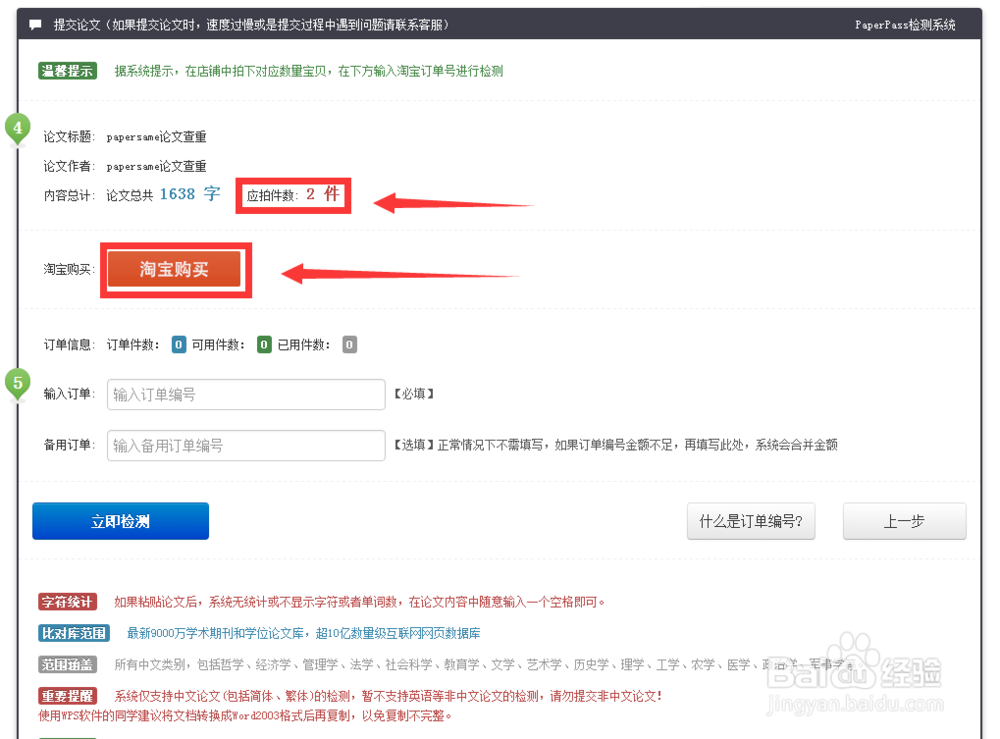Click the 1638 字 word count text
Viewport: 1000px width, 739px height.
click(x=189, y=194)
